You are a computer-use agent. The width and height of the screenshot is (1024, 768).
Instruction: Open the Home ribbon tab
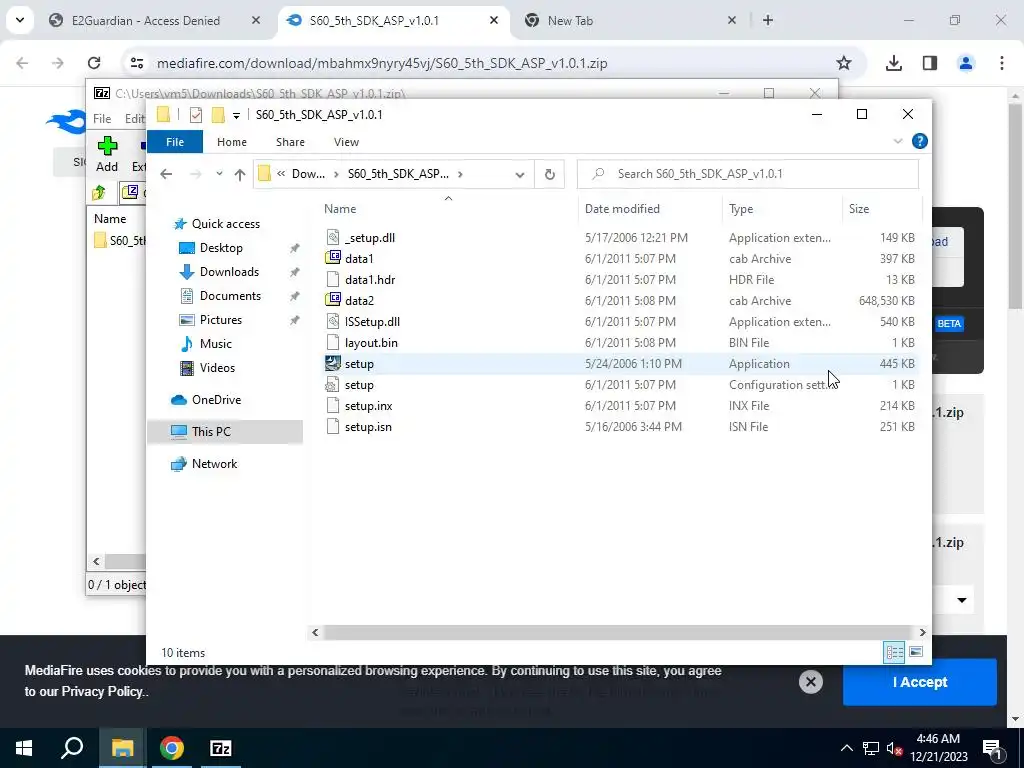click(232, 142)
